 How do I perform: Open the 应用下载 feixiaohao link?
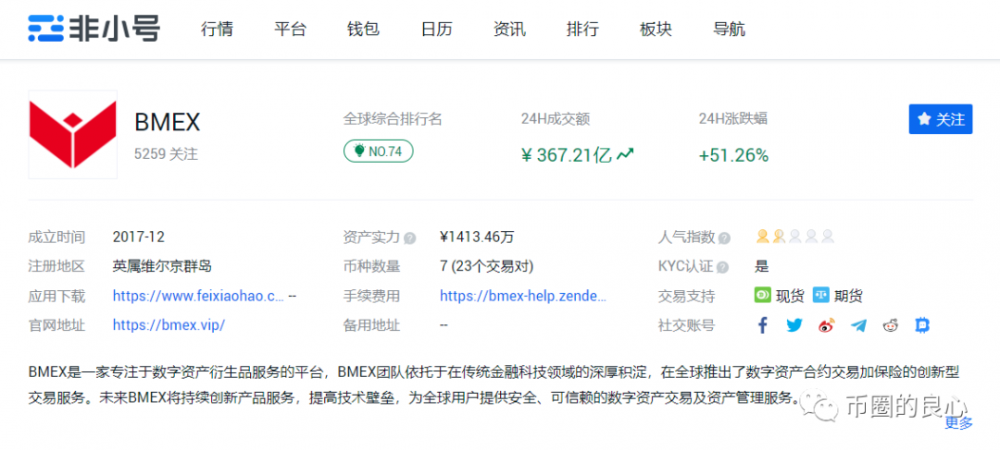coord(198,296)
